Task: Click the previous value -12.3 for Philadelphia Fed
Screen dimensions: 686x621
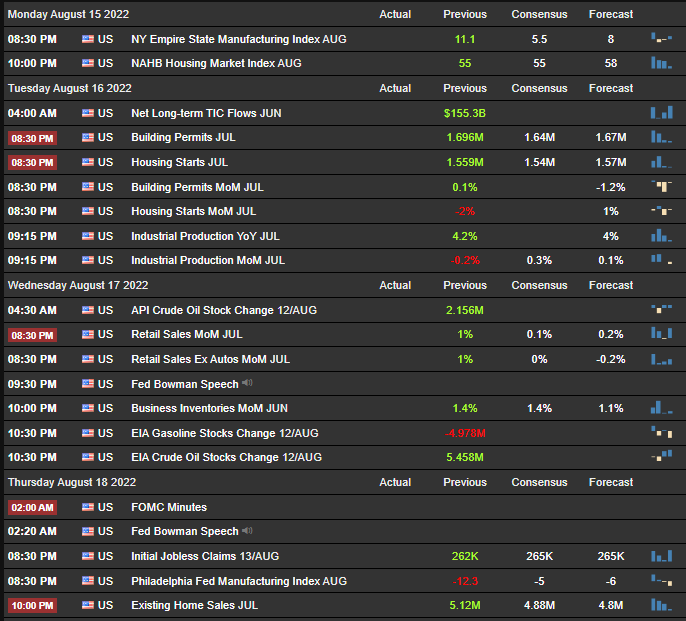Action: tap(465, 581)
